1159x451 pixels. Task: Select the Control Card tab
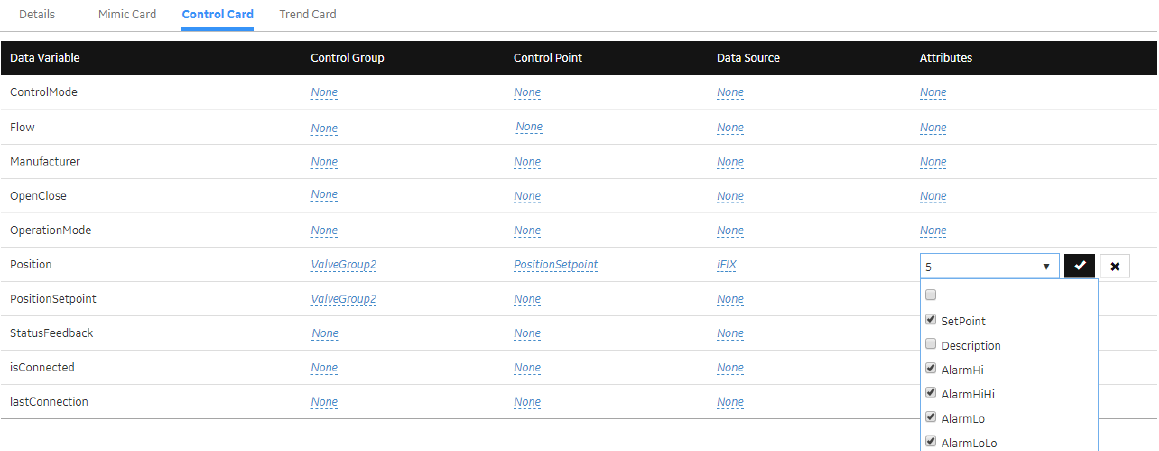point(217,14)
